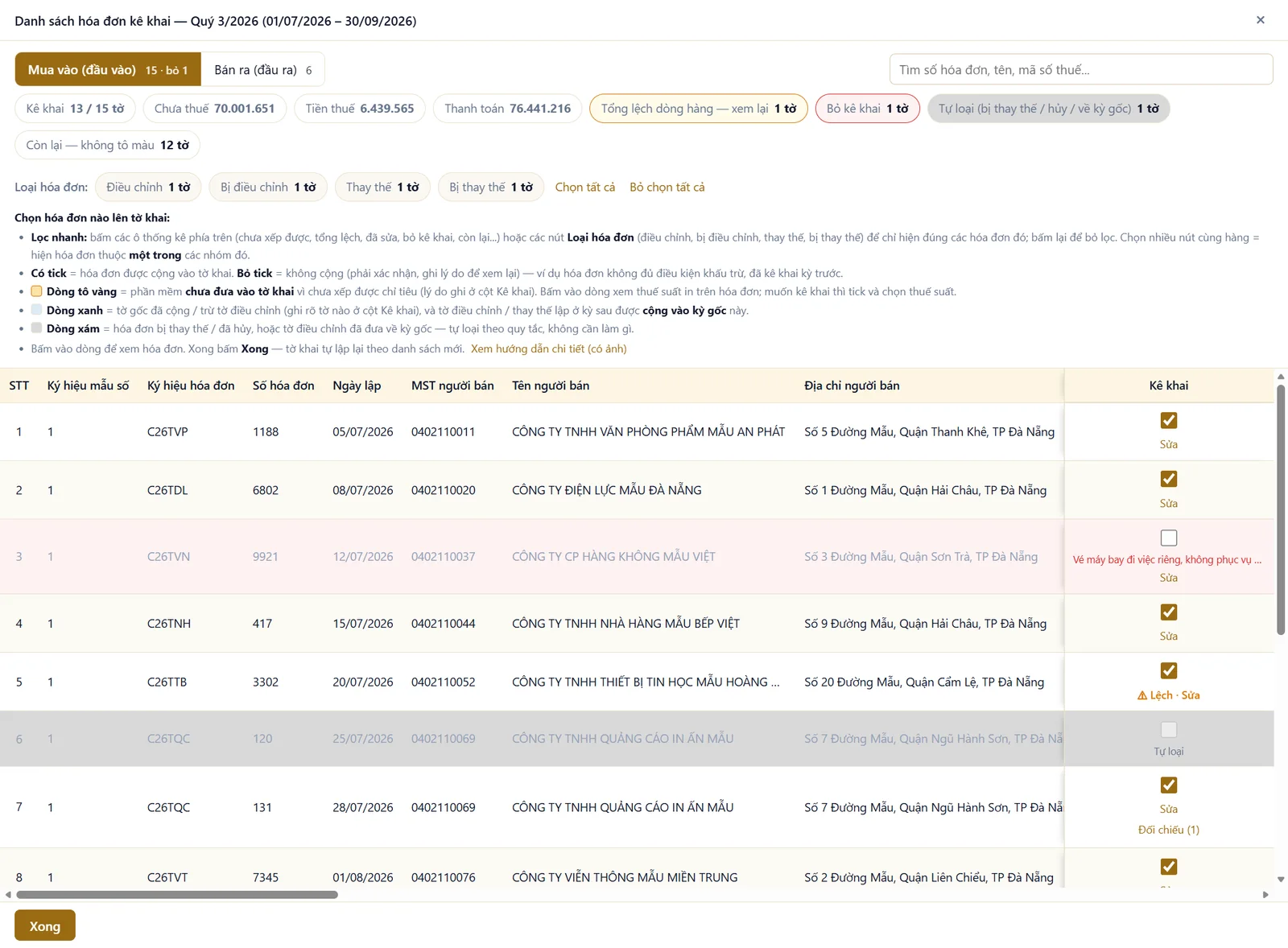The height and width of the screenshot is (948, 1288).
Task: Focus the Tìm số hóa đơn search field
Action: [x=1081, y=70]
